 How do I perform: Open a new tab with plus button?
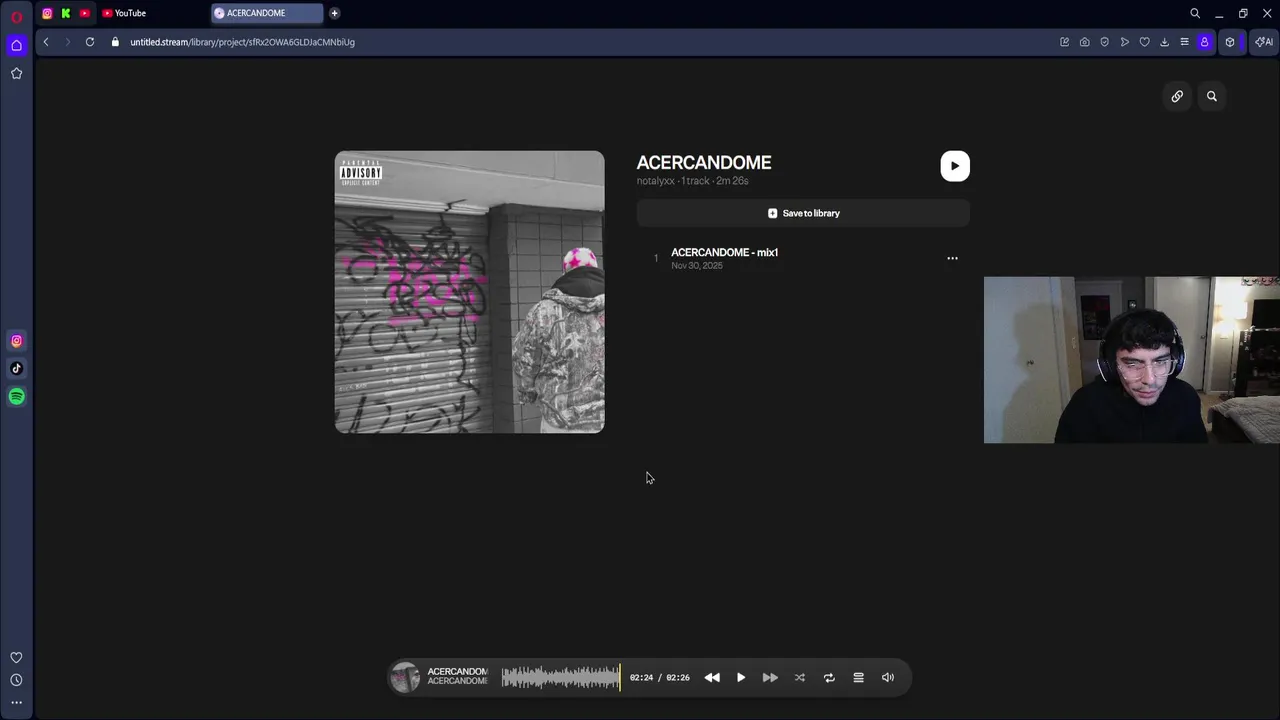(x=334, y=13)
